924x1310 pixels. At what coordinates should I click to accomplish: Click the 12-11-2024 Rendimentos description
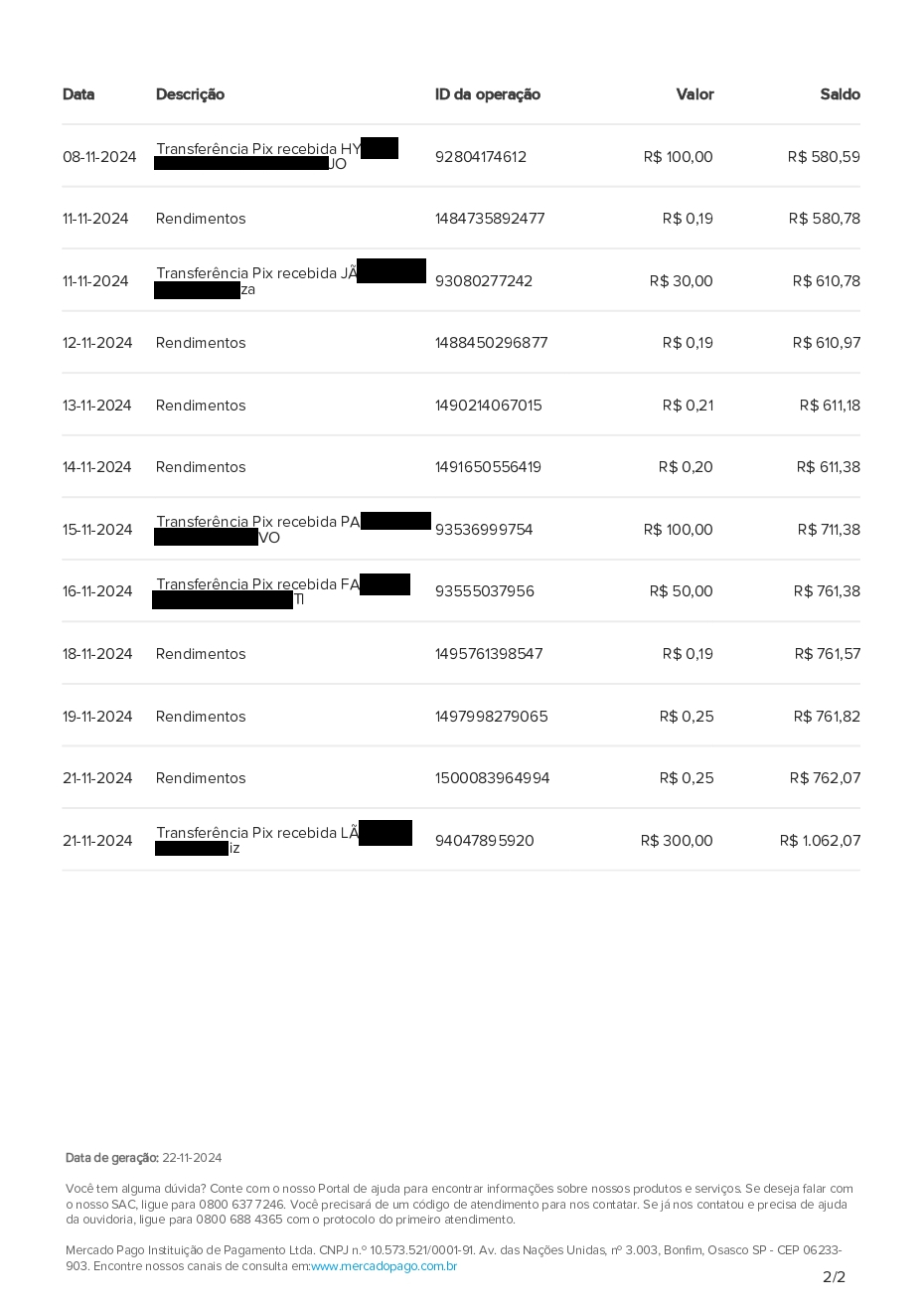[x=201, y=343]
